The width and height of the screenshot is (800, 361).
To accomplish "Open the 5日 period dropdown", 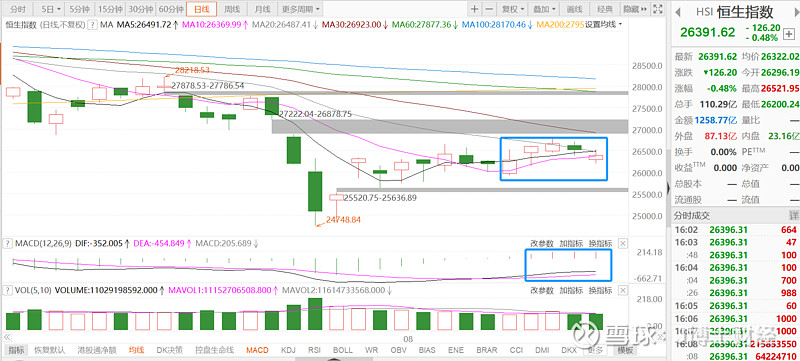I will click(51, 9).
